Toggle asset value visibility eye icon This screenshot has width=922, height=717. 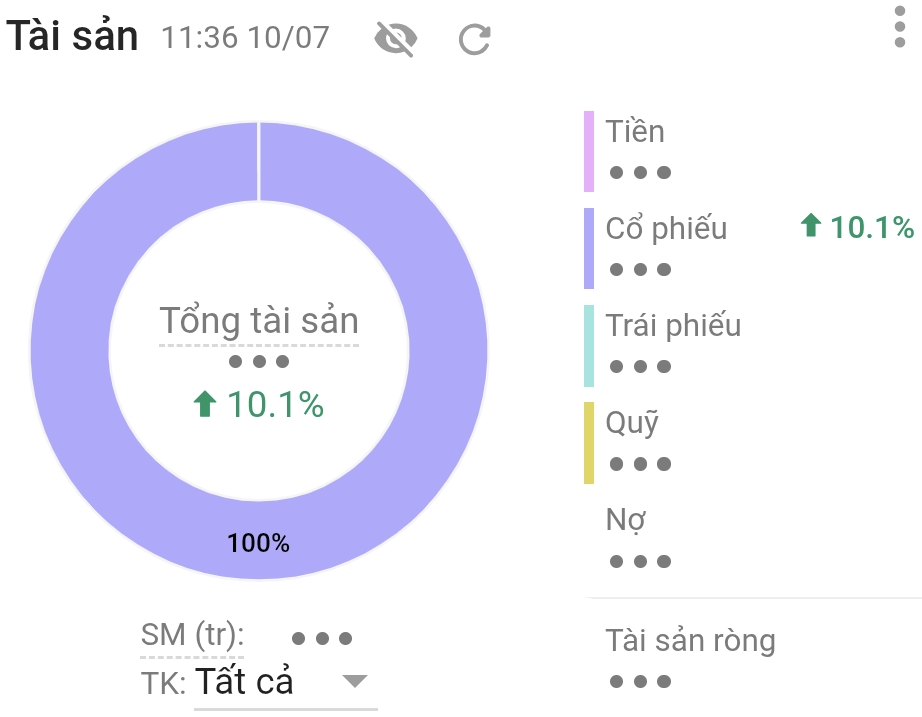point(396,39)
